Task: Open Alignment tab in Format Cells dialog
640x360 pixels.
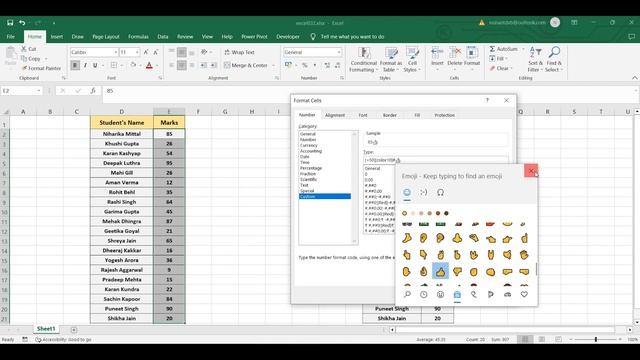Action: [335, 115]
